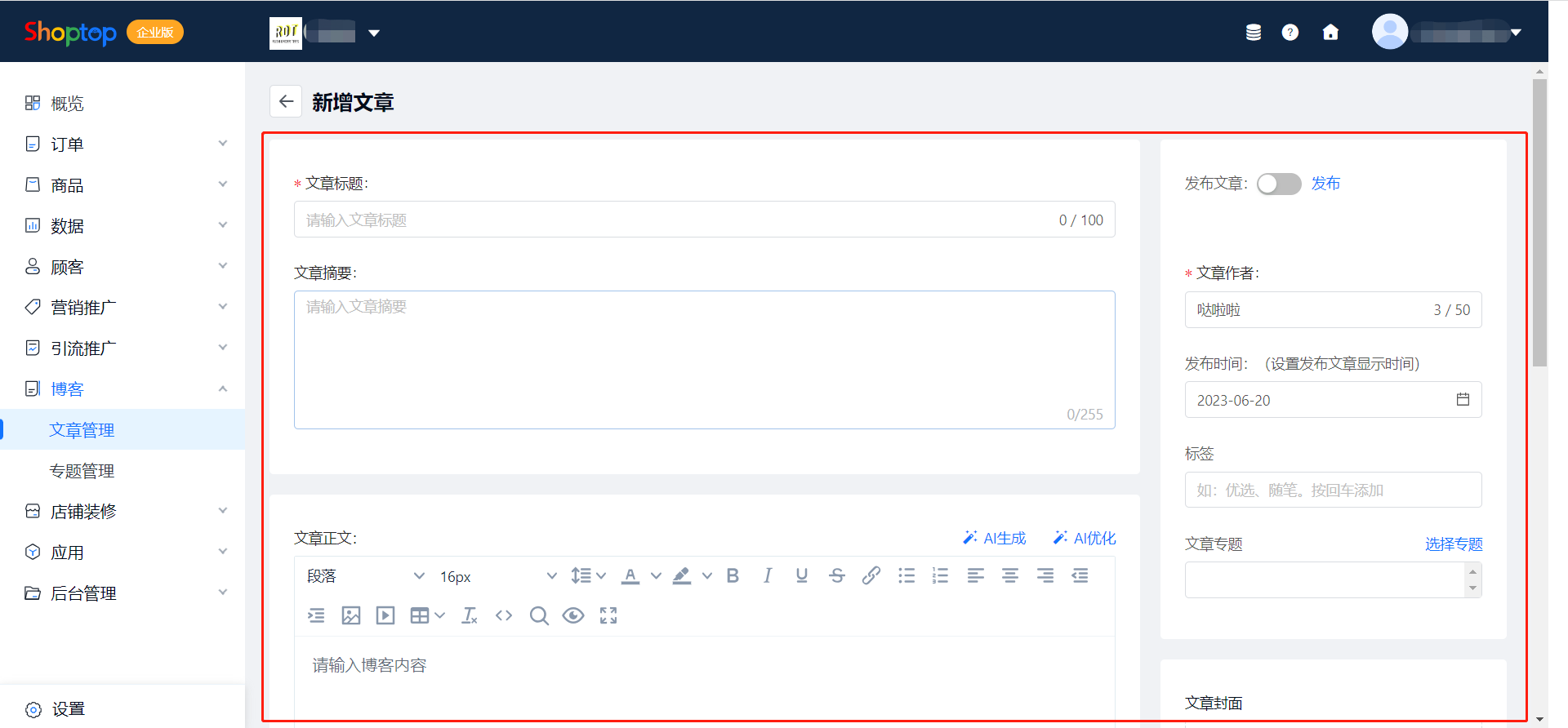Click the Shoptop logo
1568x728 pixels.
[x=70, y=33]
